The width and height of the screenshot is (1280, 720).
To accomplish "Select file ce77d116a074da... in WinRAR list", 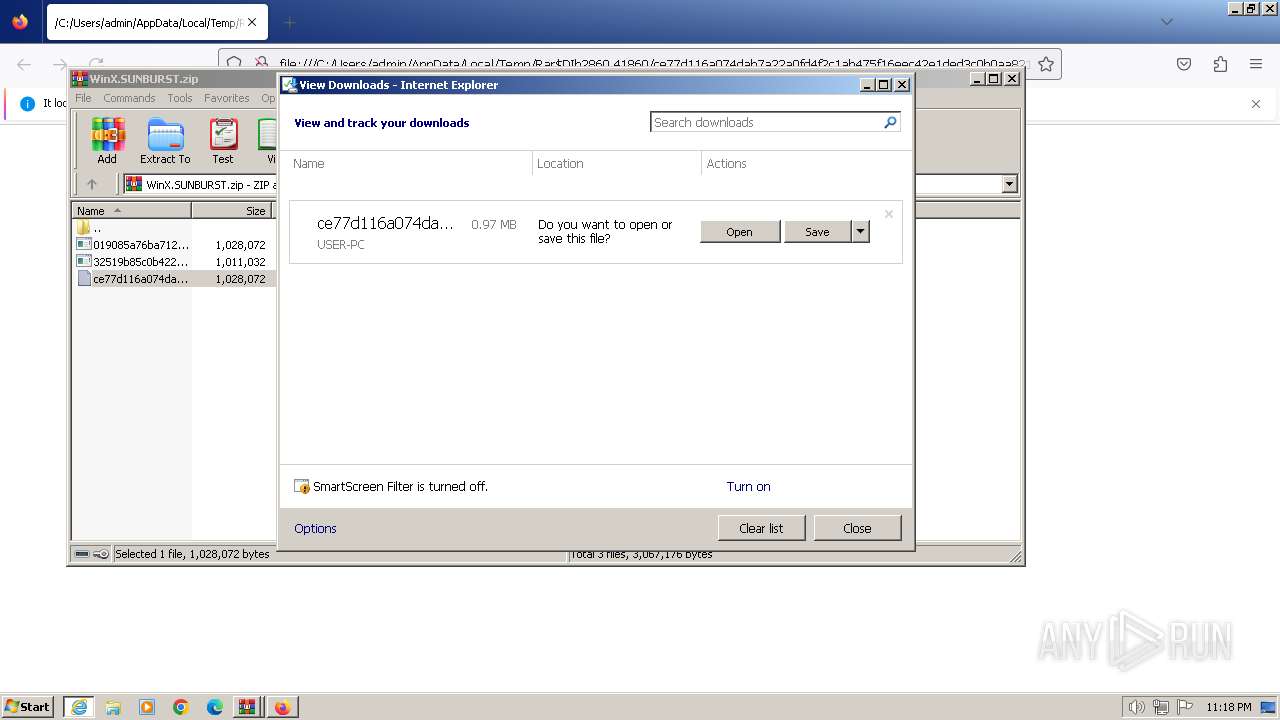I will coord(133,279).
